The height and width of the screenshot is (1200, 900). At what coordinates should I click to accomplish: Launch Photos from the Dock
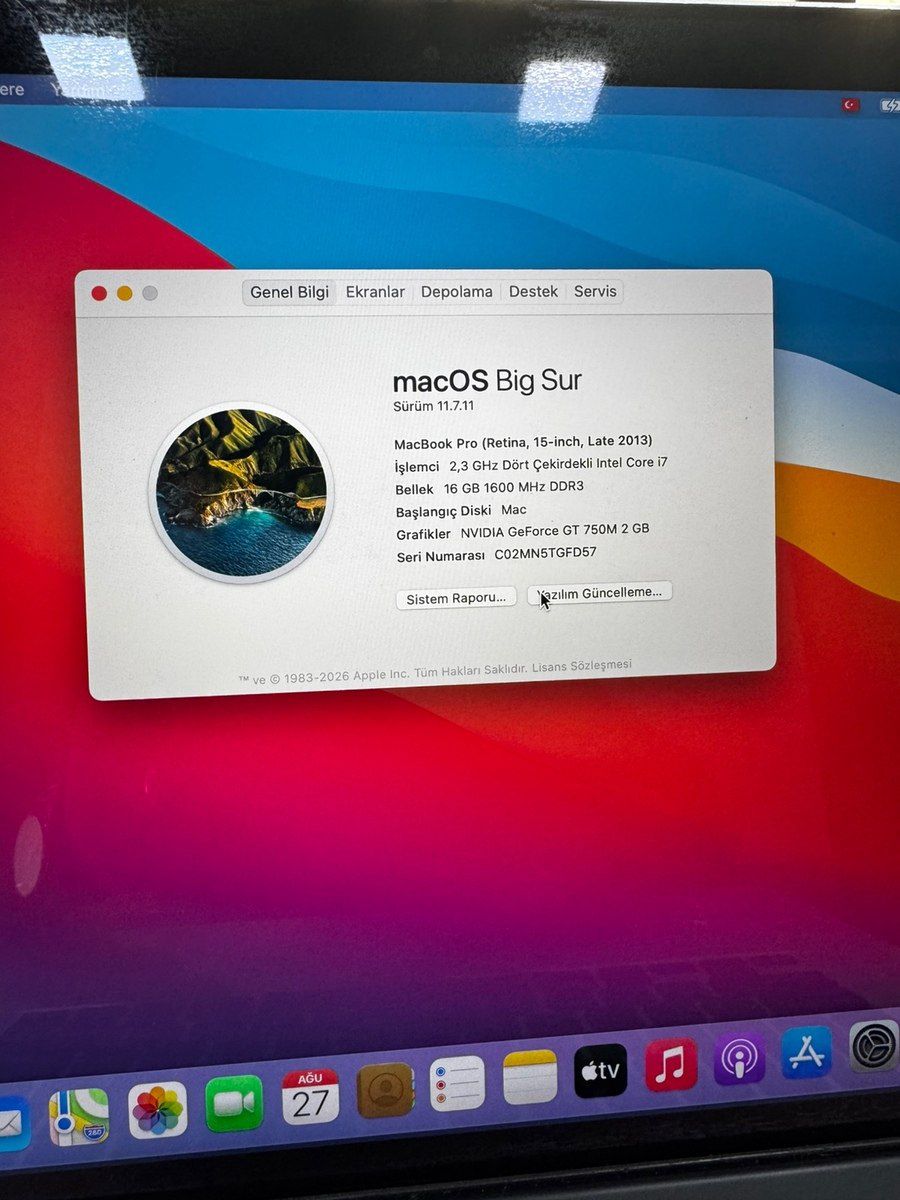coord(158,1110)
